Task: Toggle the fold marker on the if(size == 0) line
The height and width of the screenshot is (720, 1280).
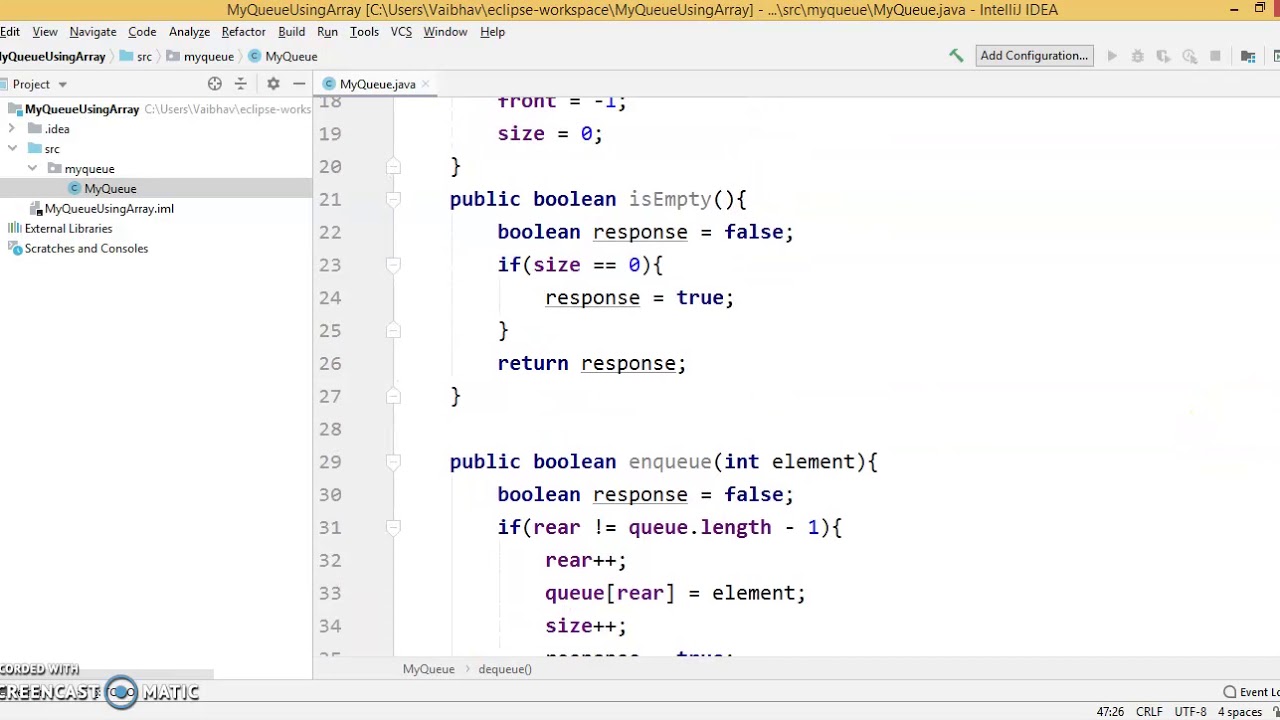Action: [393, 265]
